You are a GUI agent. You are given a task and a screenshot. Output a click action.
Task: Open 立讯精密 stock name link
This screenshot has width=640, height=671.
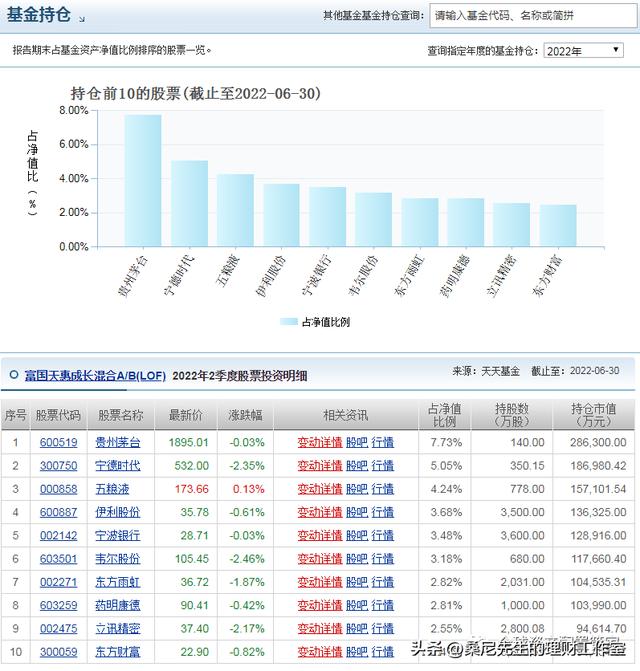(x=118, y=629)
